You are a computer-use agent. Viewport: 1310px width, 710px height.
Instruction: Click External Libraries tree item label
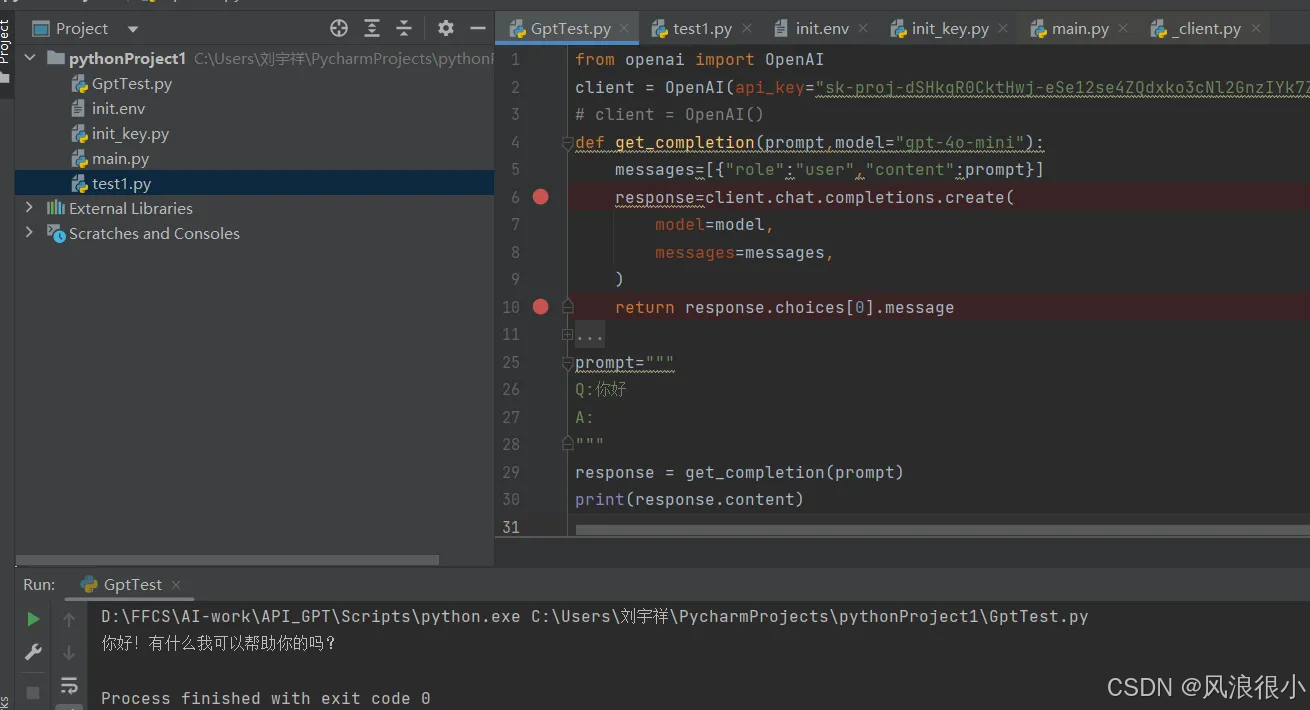[x=131, y=208]
